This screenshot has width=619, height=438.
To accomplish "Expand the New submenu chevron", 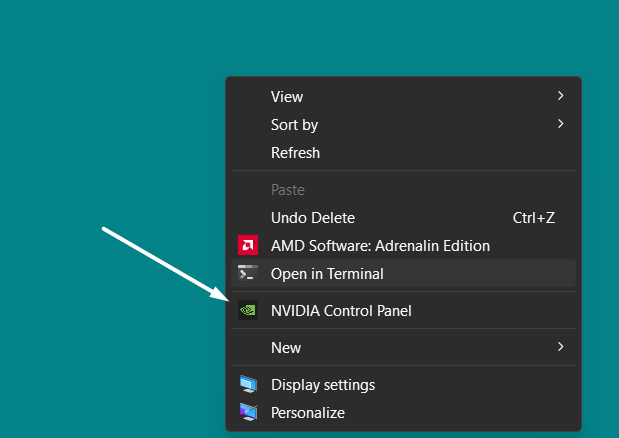I will point(560,348).
